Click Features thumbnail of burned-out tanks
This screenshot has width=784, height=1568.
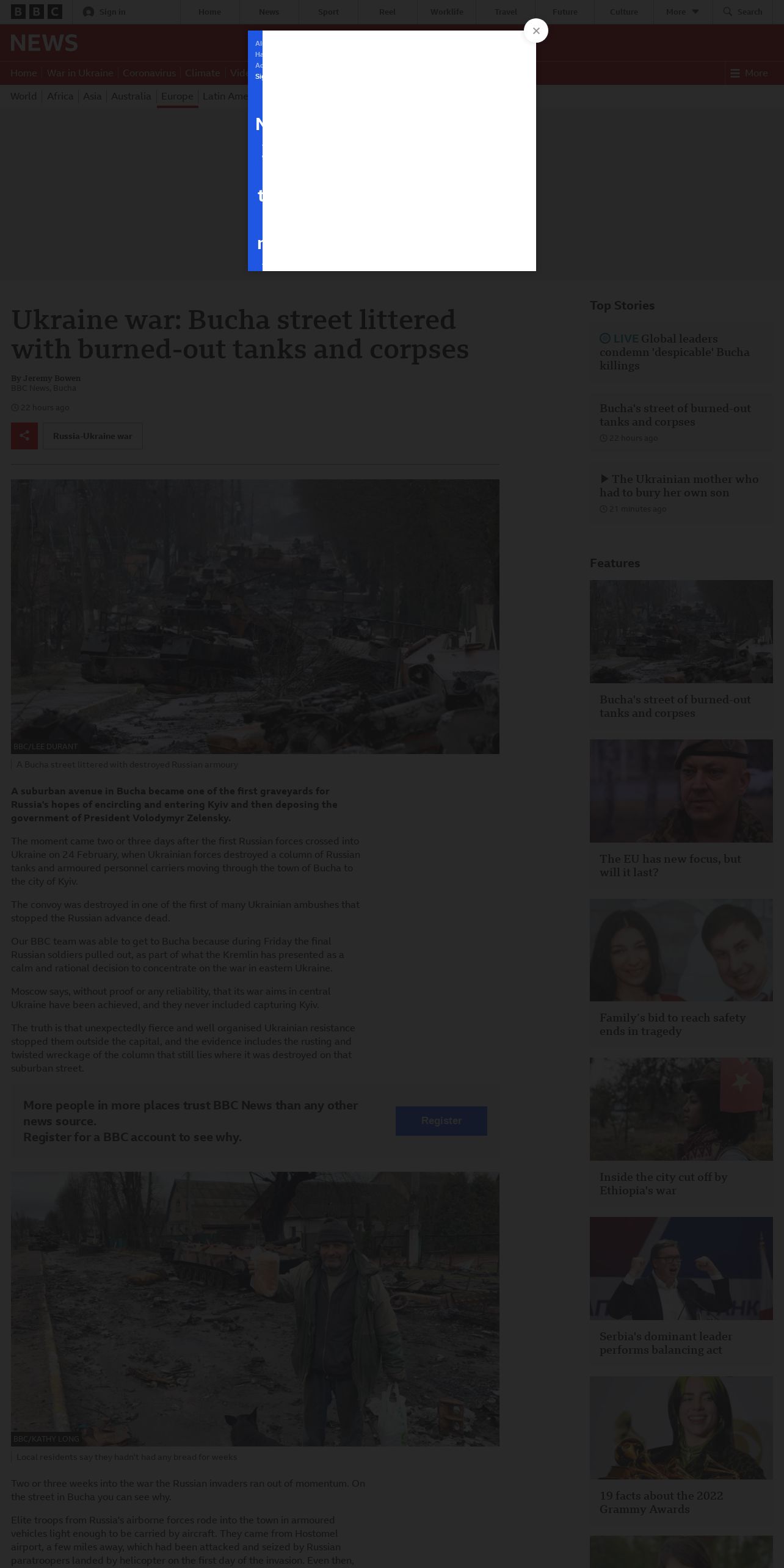(681, 631)
